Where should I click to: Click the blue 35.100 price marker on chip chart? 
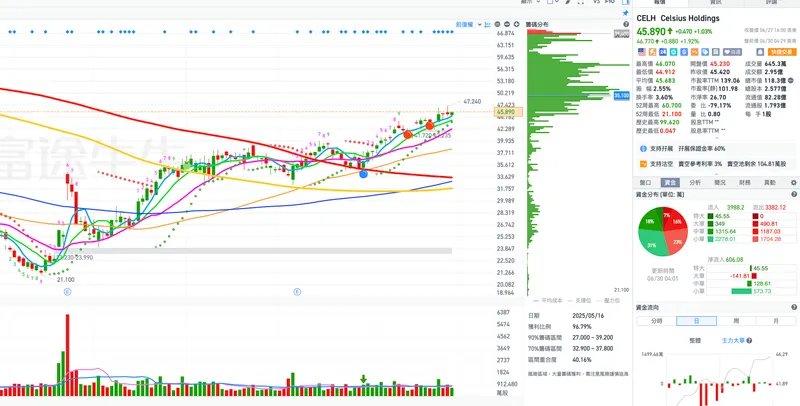[621, 95]
